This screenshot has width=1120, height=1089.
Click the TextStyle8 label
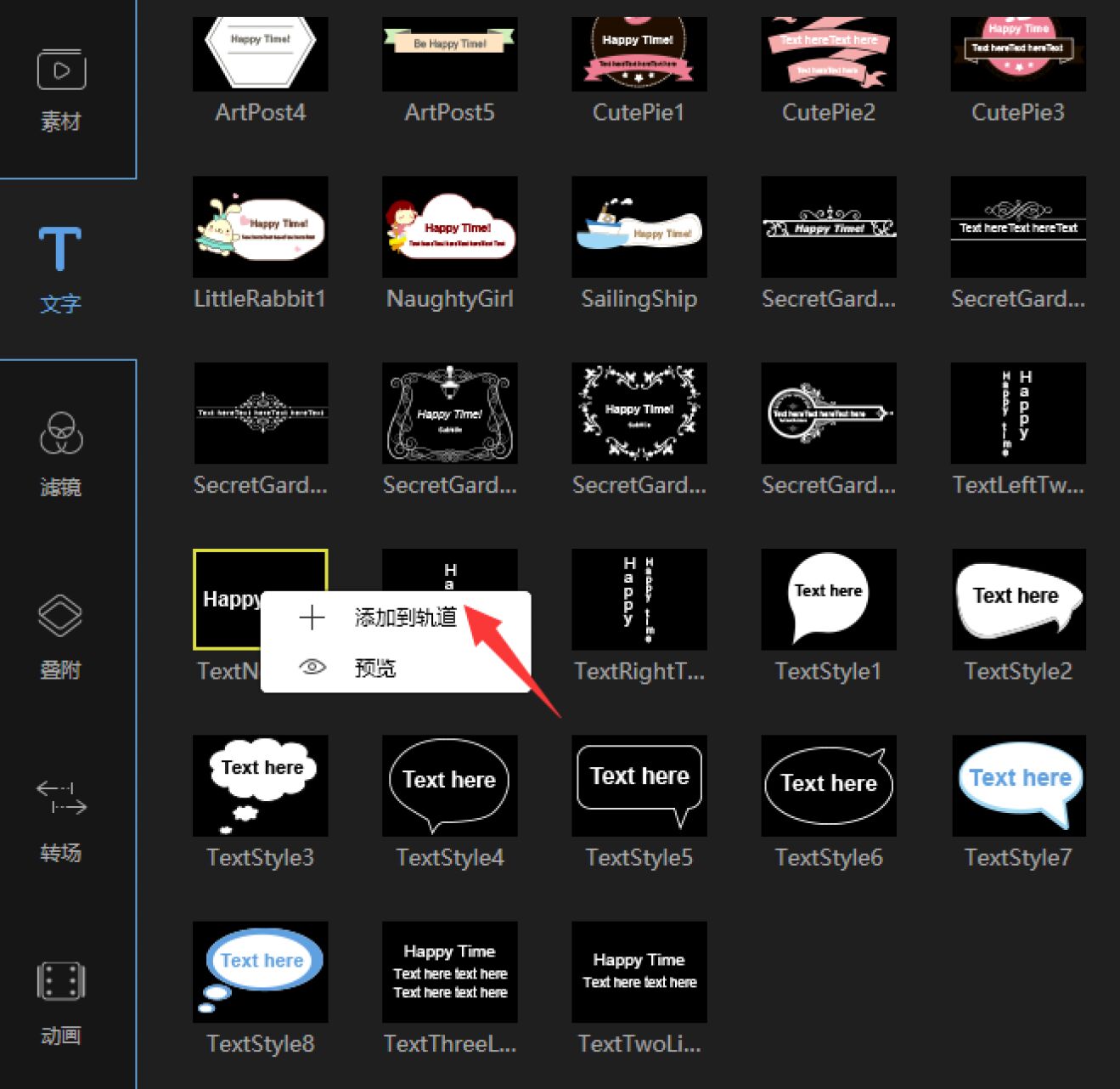coord(261,1044)
